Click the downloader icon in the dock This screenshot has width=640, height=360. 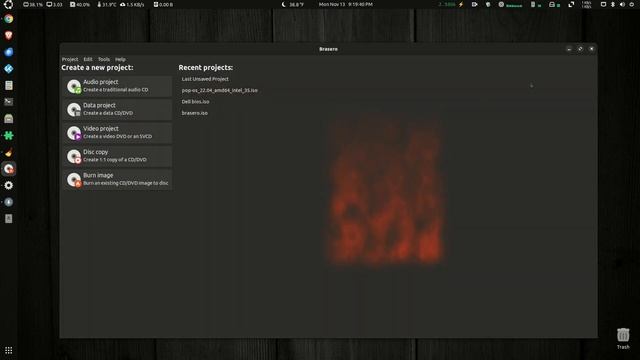(x=9, y=202)
